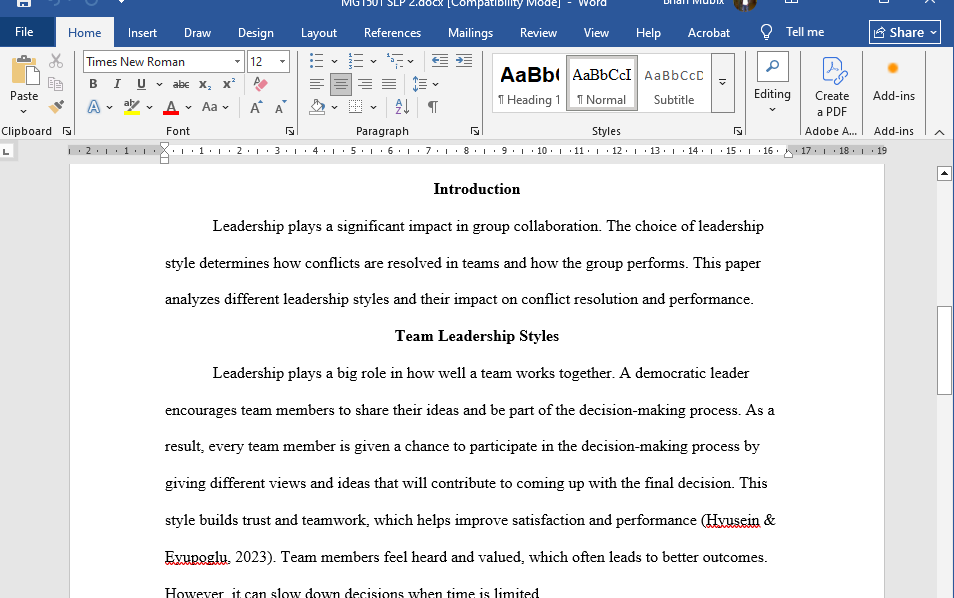Align text left

[x=316, y=84]
